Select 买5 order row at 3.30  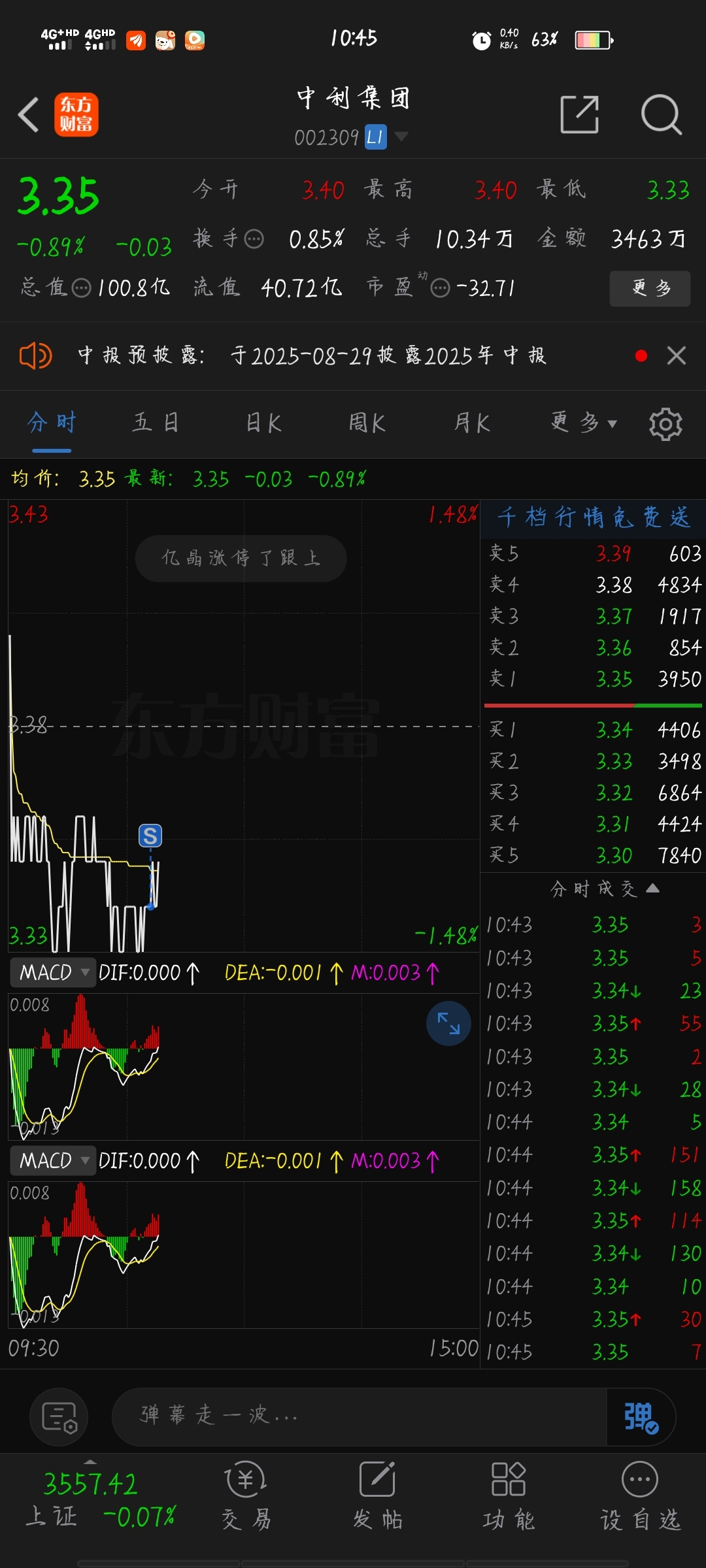coord(594,855)
